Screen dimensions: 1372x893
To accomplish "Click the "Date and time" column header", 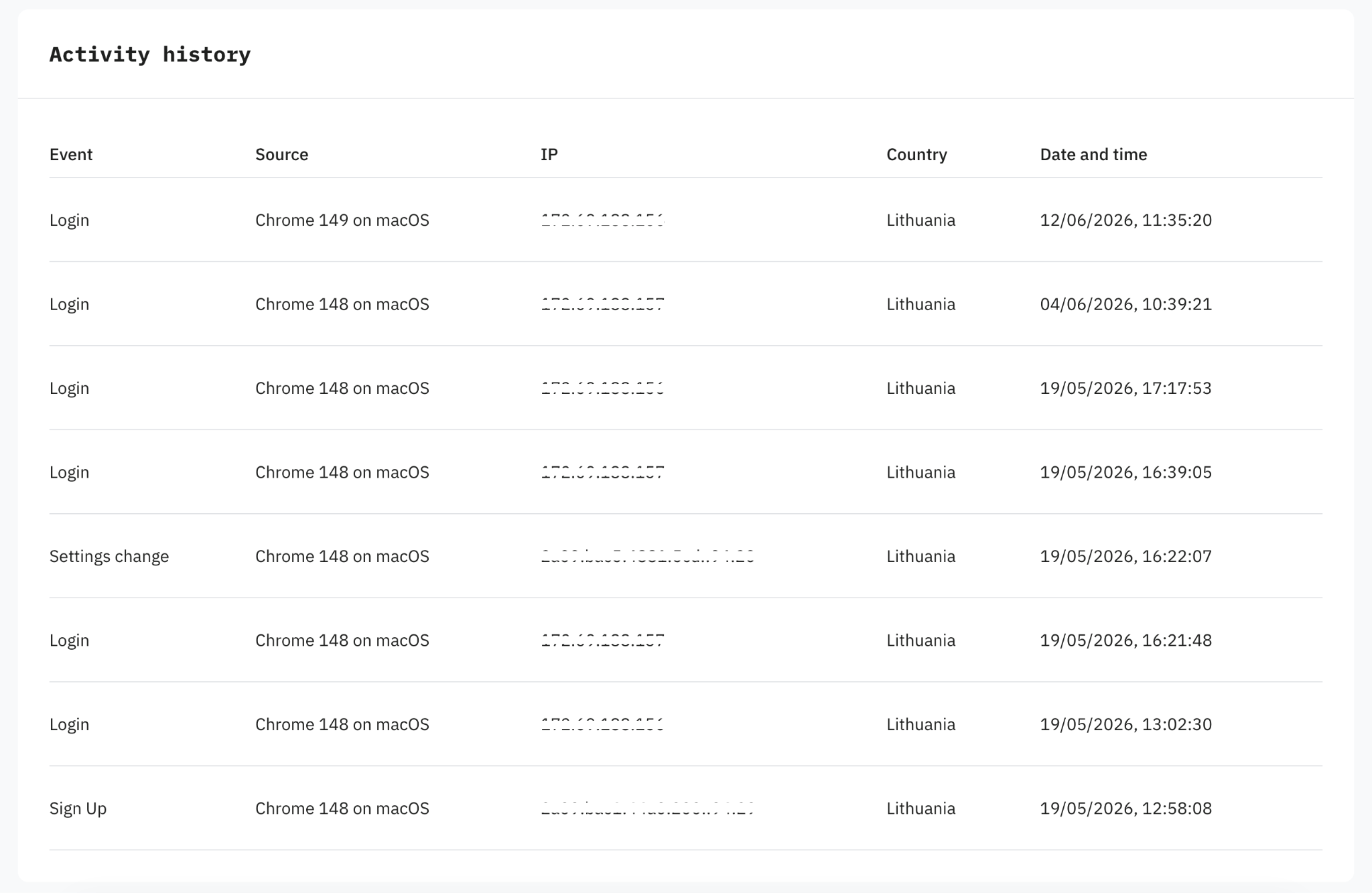I will 1094,155.
